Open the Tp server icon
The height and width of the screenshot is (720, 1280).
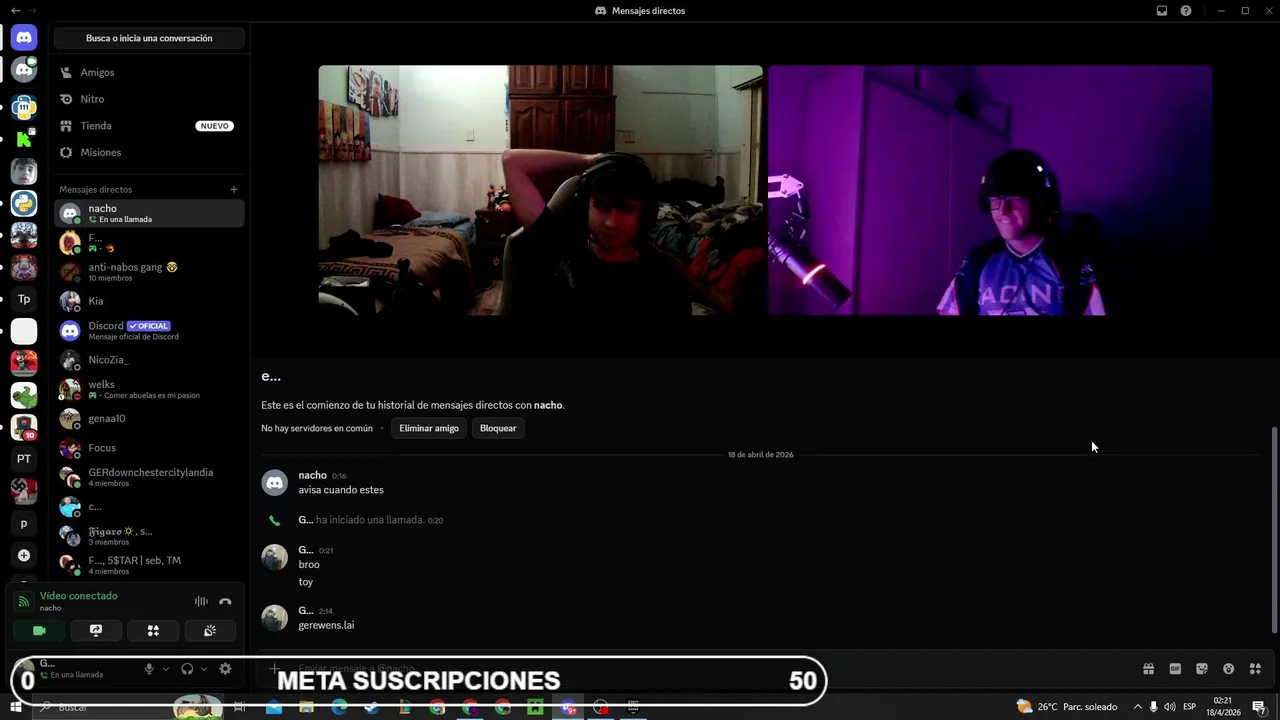point(24,299)
